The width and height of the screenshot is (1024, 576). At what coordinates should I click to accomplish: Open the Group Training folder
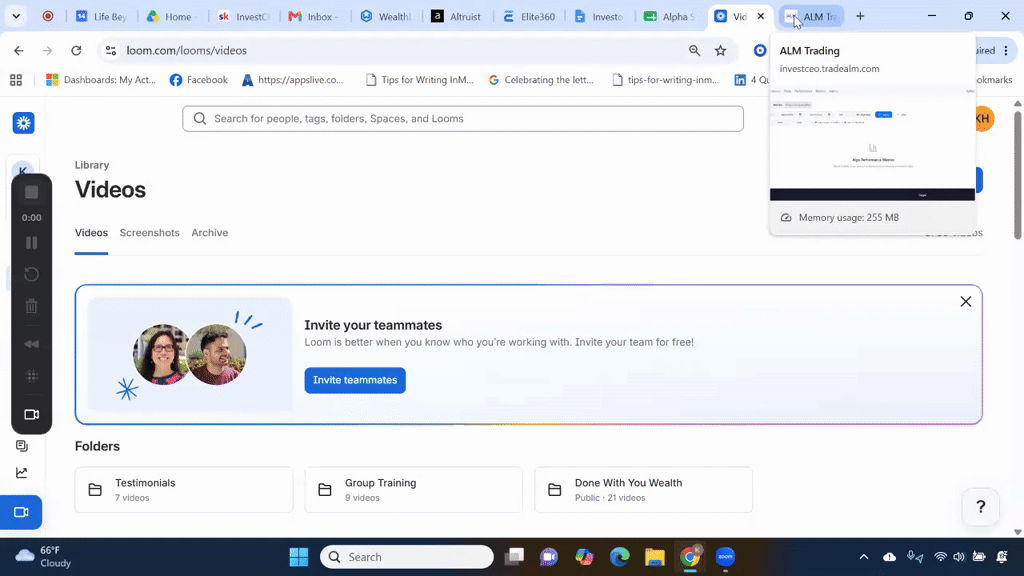[413, 490]
